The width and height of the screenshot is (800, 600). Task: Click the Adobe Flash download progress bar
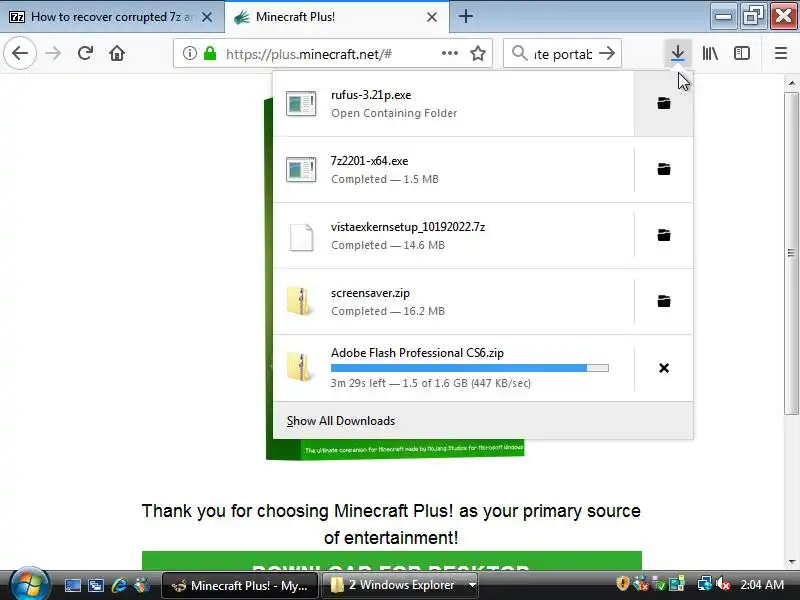[469, 368]
